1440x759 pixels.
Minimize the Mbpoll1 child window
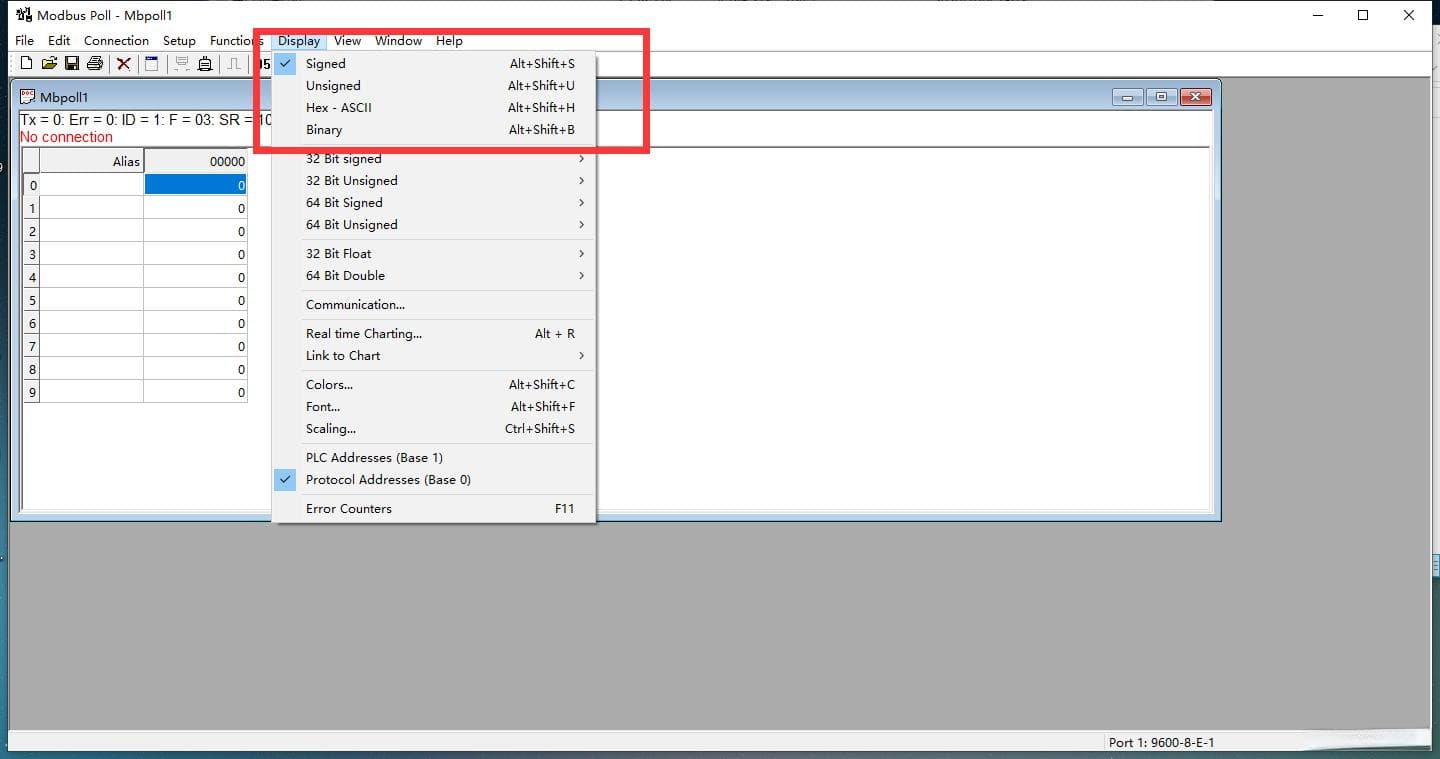(x=1128, y=97)
